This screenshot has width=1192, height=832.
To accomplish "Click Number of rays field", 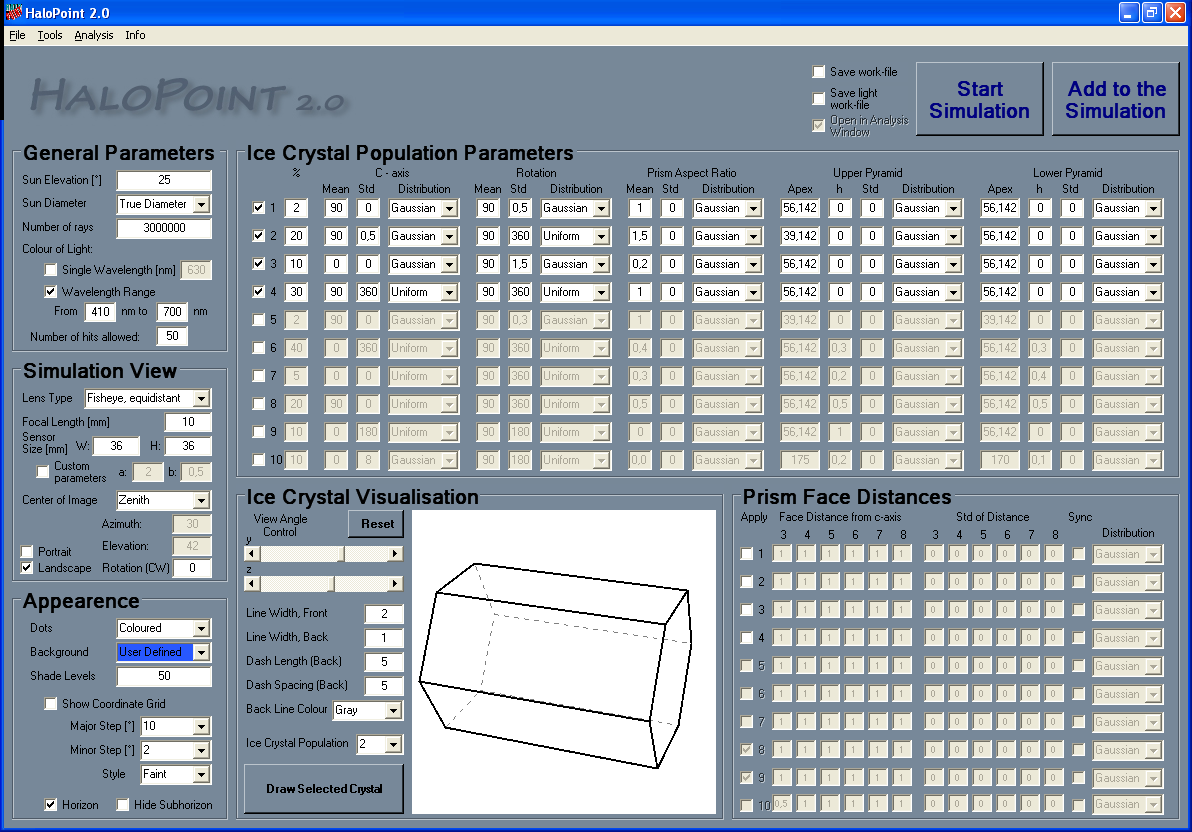I will pos(164,227).
